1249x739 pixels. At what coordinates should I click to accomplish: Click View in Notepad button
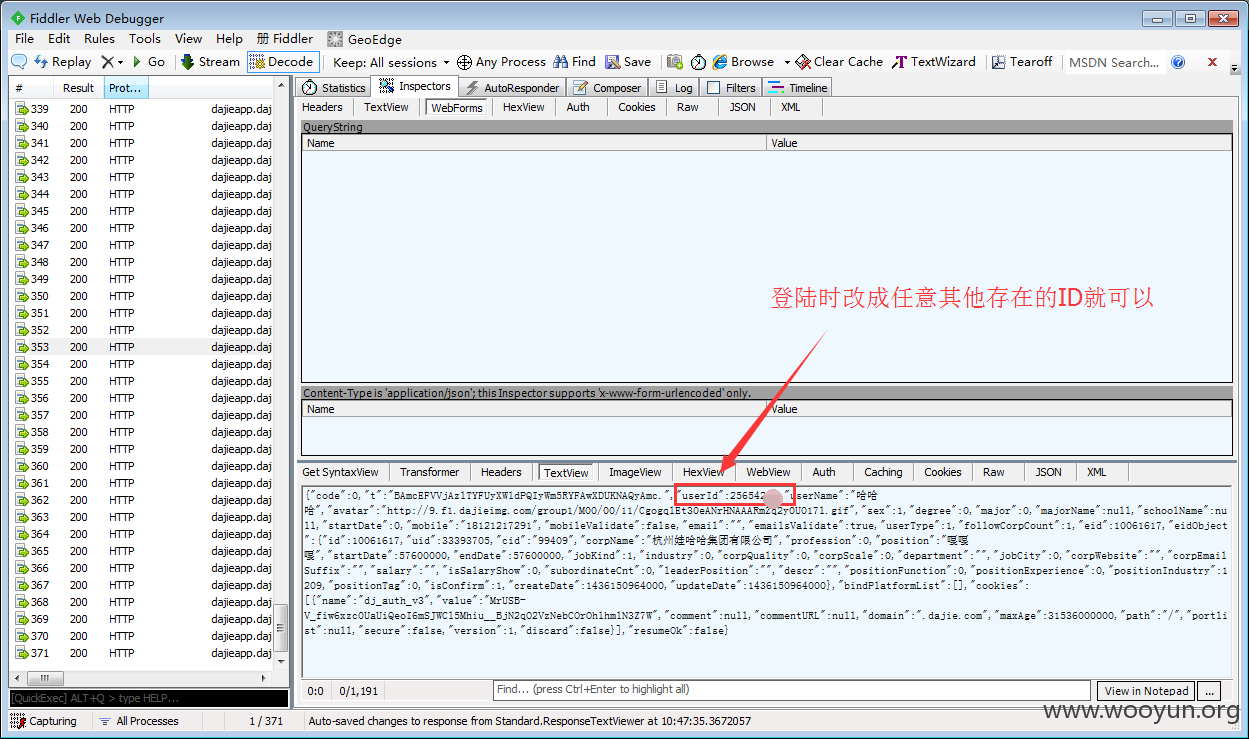pyautogui.click(x=1146, y=691)
